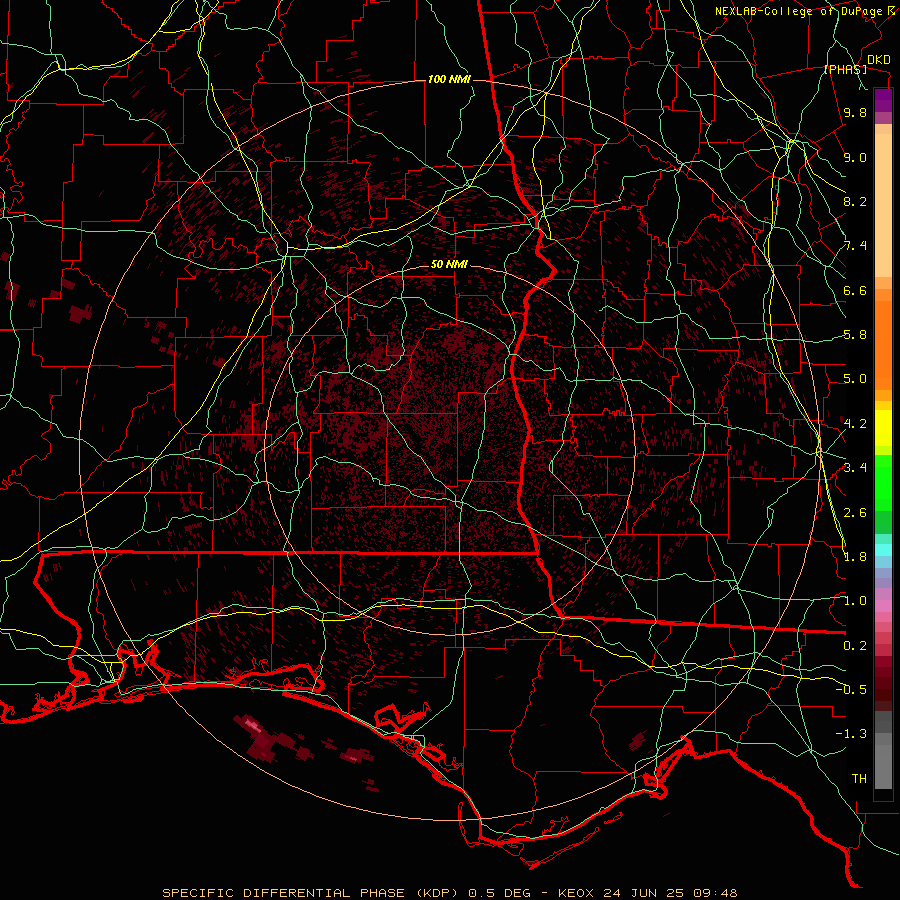The height and width of the screenshot is (900, 900).
Task: Click the TH threshold label on the scale
Action: pyautogui.click(x=859, y=779)
